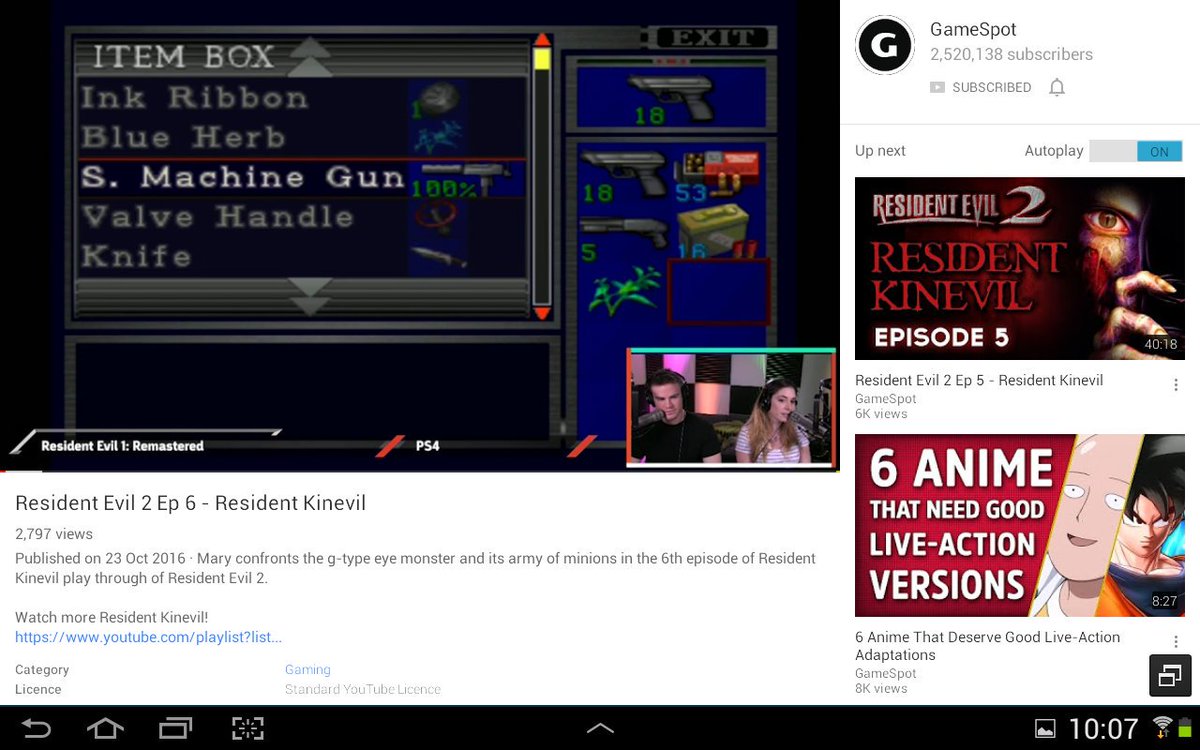
Task: Tap the Up next label
Action: pyautogui.click(x=880, y=151)
